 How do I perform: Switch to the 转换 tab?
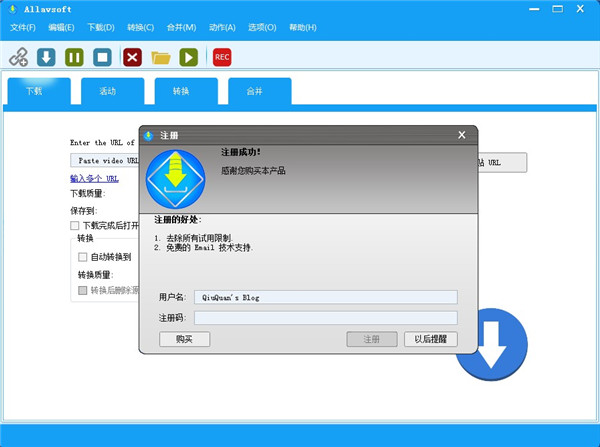click(186, 91)
